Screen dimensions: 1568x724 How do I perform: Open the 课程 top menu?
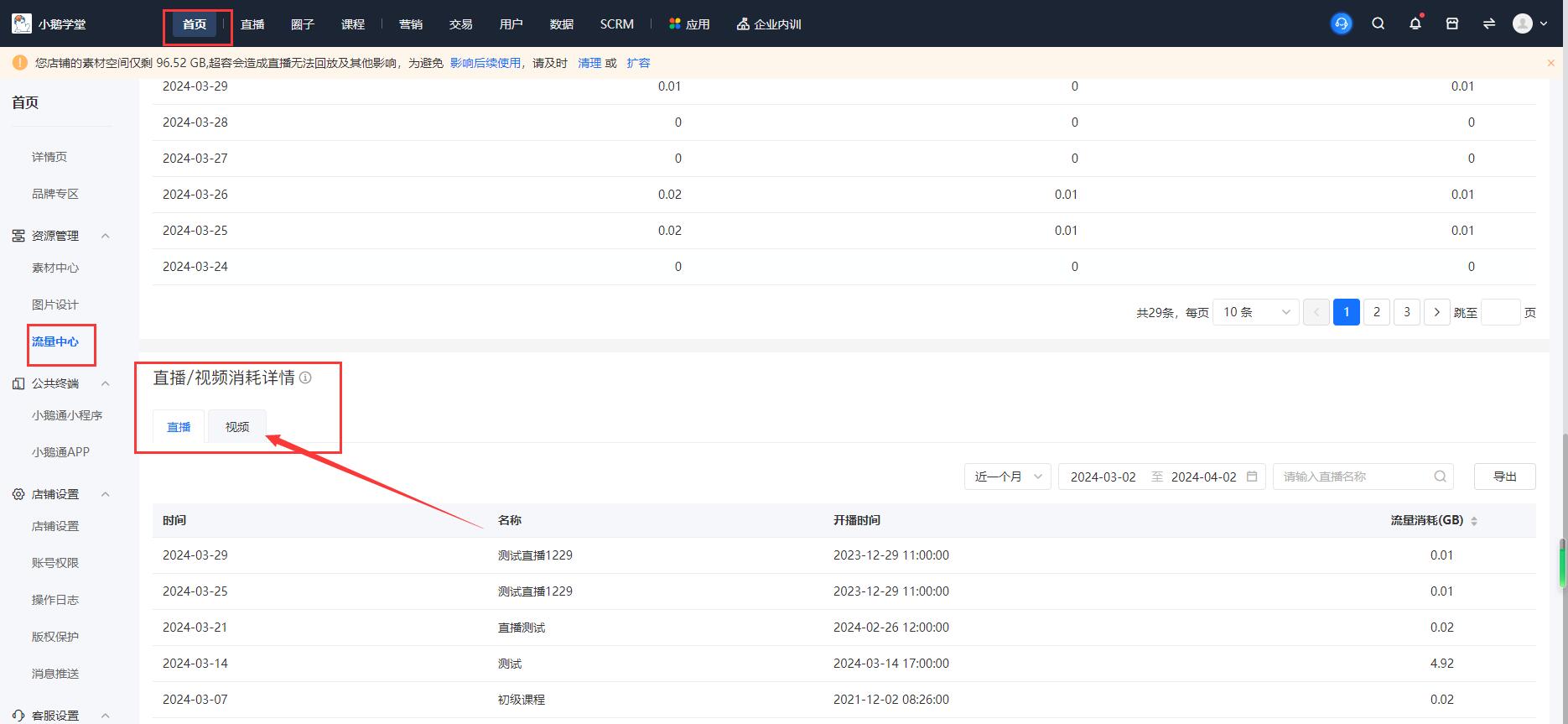coord(353,24)
